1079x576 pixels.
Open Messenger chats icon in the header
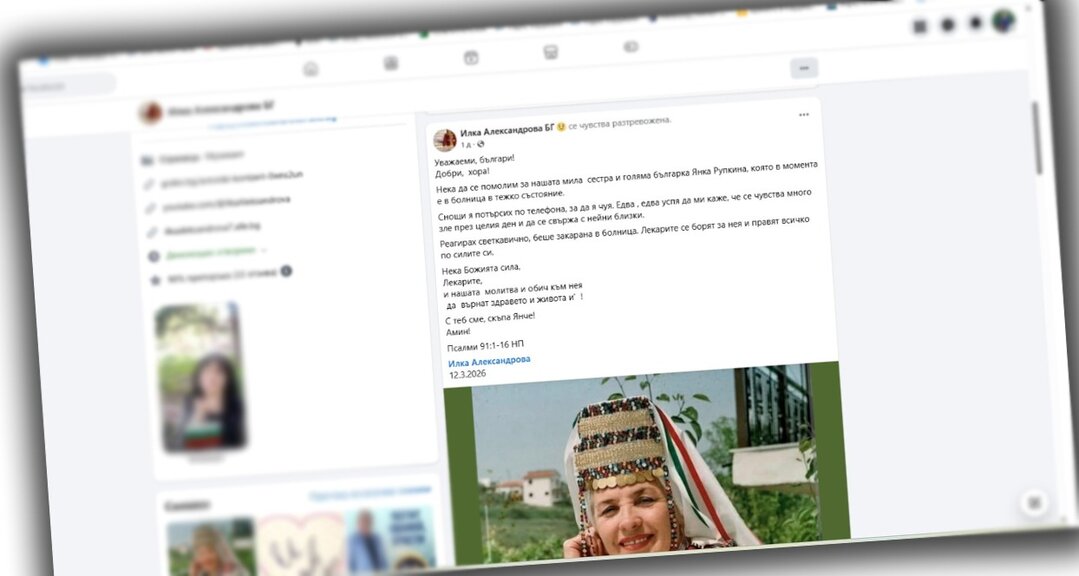click(x=948, y=25)
